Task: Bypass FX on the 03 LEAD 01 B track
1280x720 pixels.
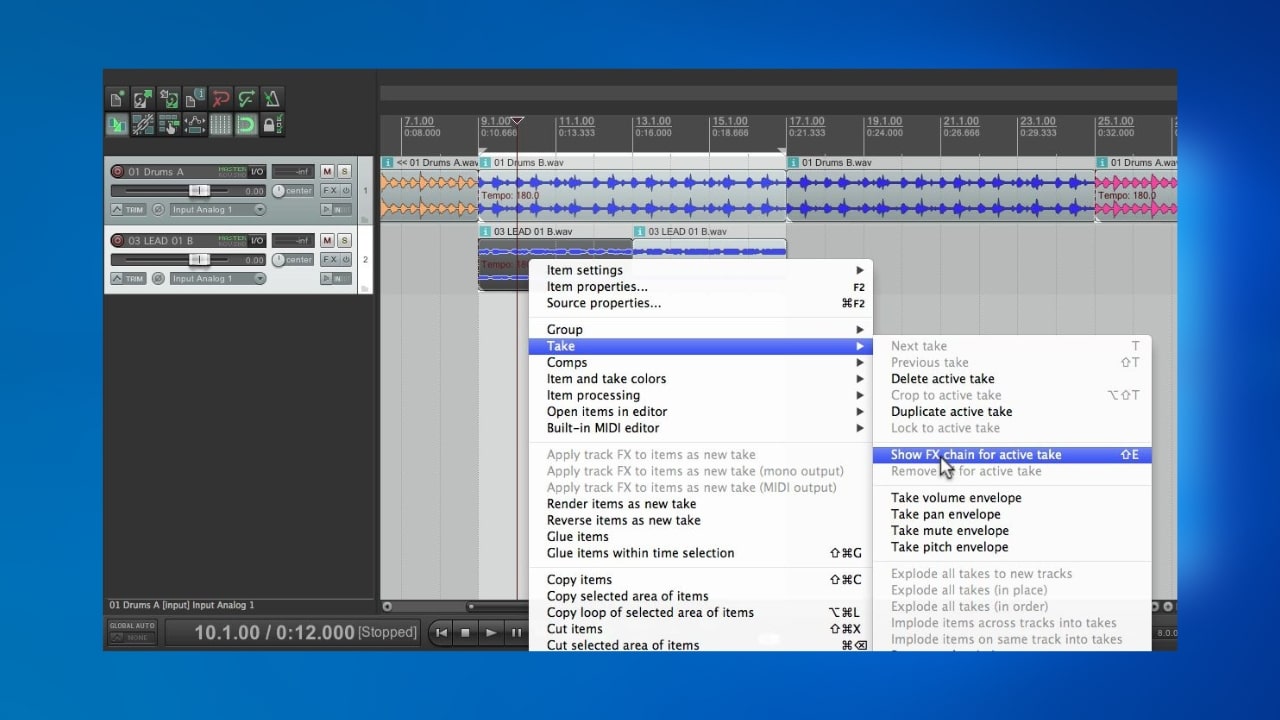Action: click(346, 259)
